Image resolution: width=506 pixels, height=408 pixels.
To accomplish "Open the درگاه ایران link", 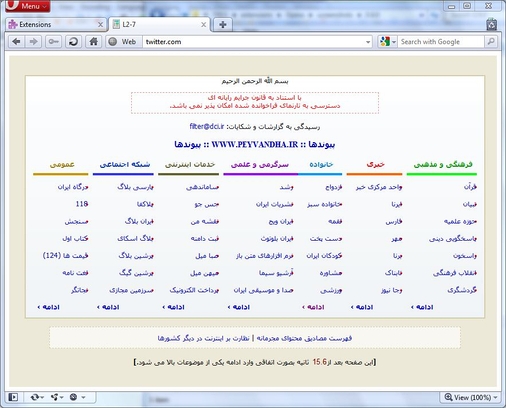I will pyautogui.click(x=73, y=187).
